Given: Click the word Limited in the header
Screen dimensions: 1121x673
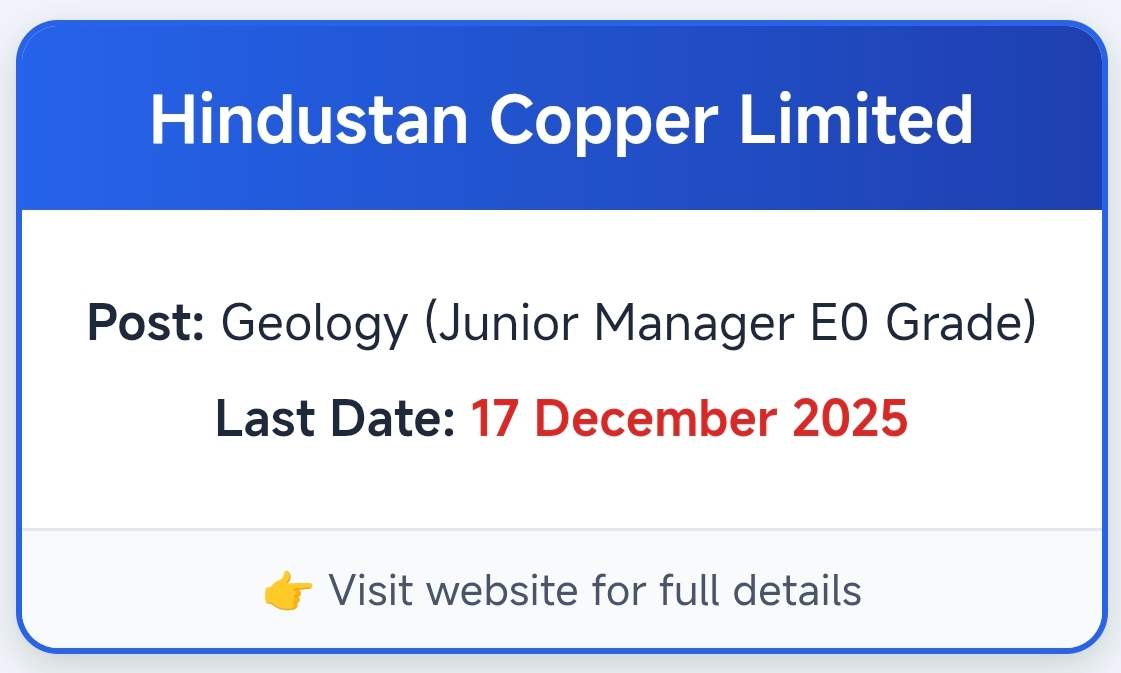Looking at the screenshot, I should [856, 120].
